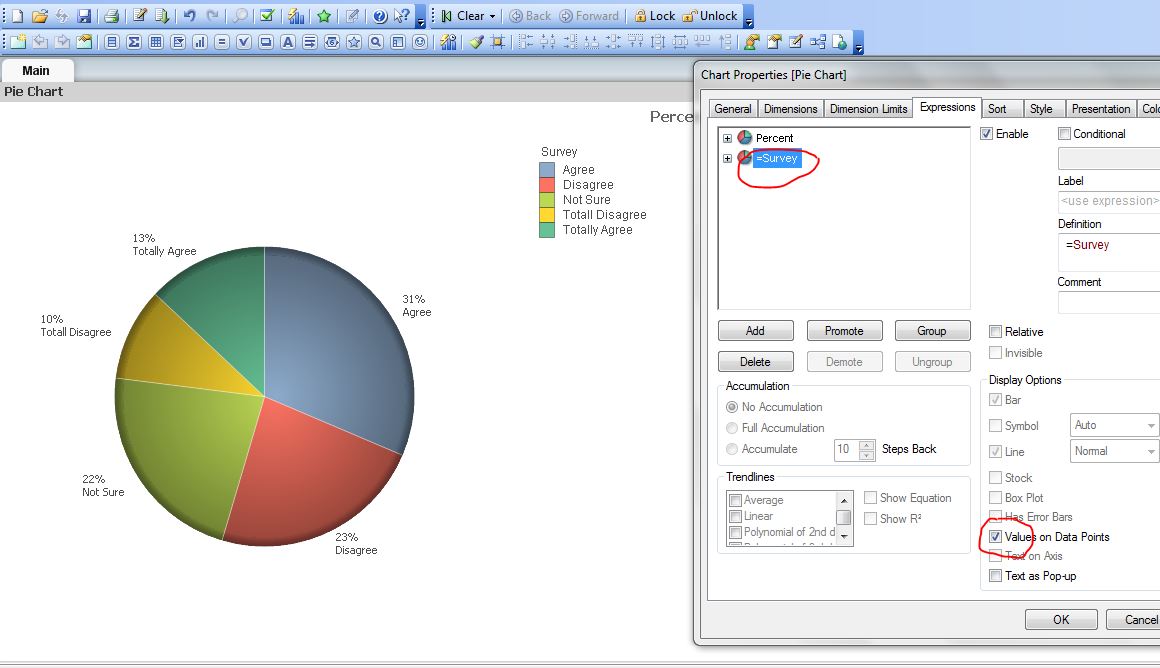The height and width of the screenshot is (668, 1160).
Task: Tick the Linear trendline checkbox
Action: coord(735,516)
